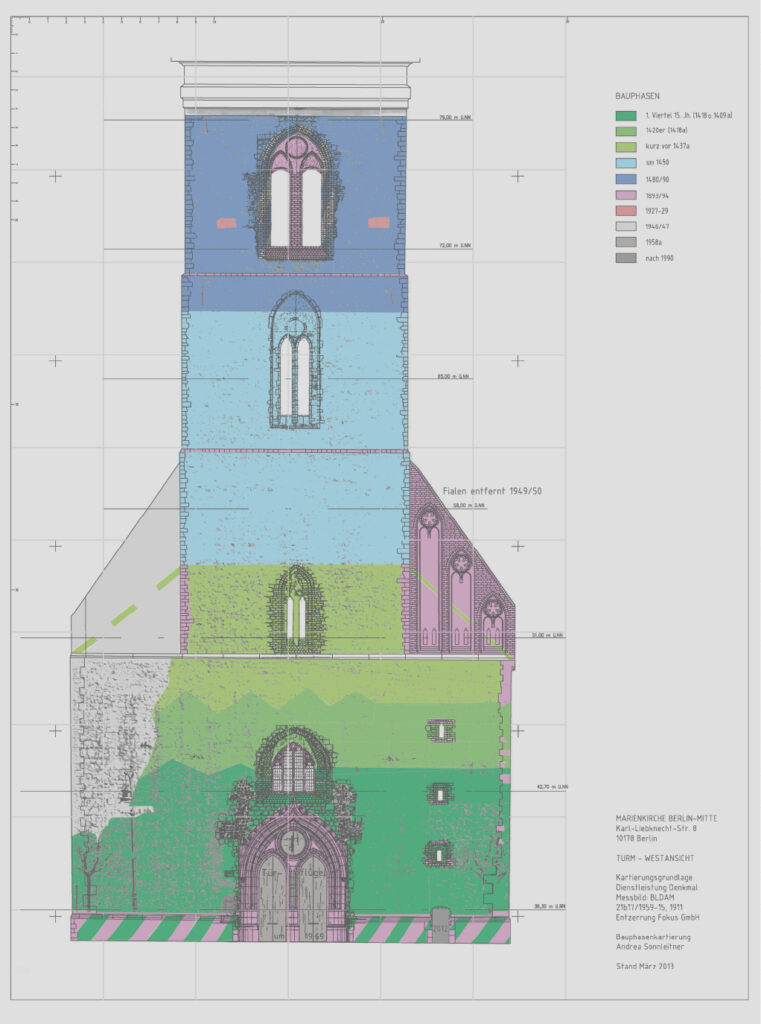This screenshot has width=761, height=1024.
Task: Click the text 'Bauphasenkartierung'
Action: [653, 936]
